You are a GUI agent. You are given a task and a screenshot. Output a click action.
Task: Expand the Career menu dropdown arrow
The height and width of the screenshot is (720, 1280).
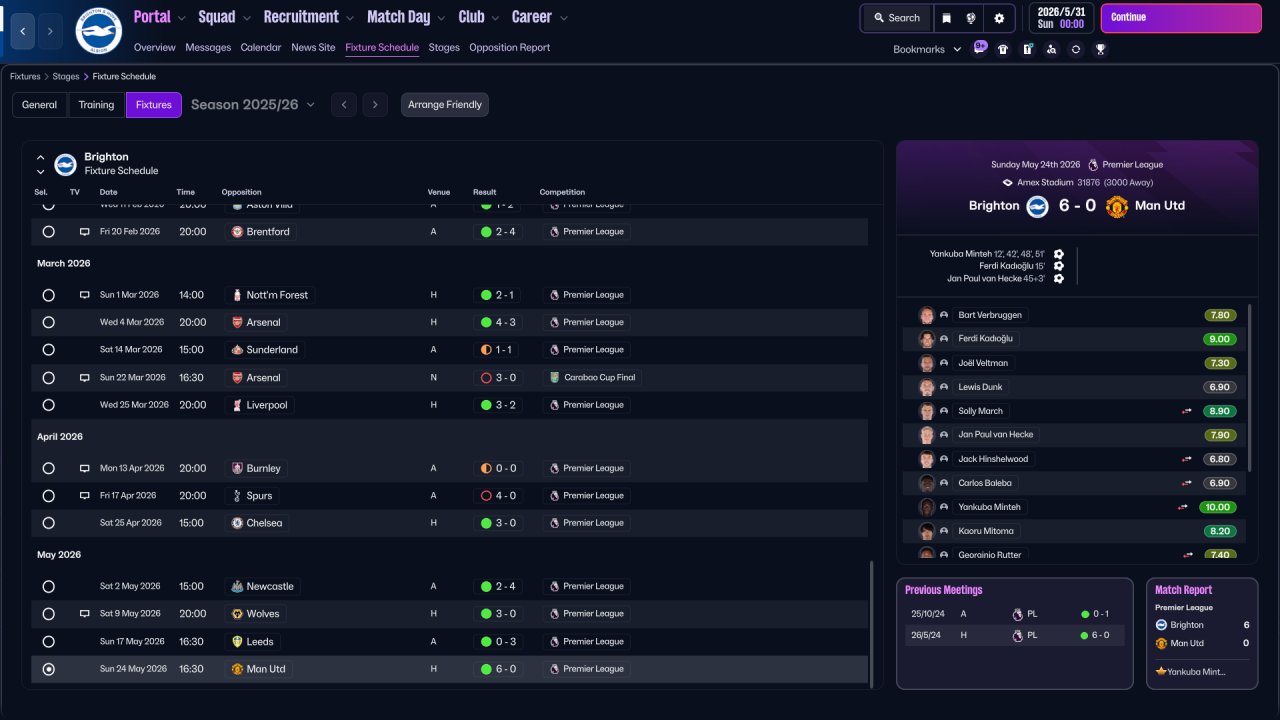pyautogui.click(x=563, y=18)
